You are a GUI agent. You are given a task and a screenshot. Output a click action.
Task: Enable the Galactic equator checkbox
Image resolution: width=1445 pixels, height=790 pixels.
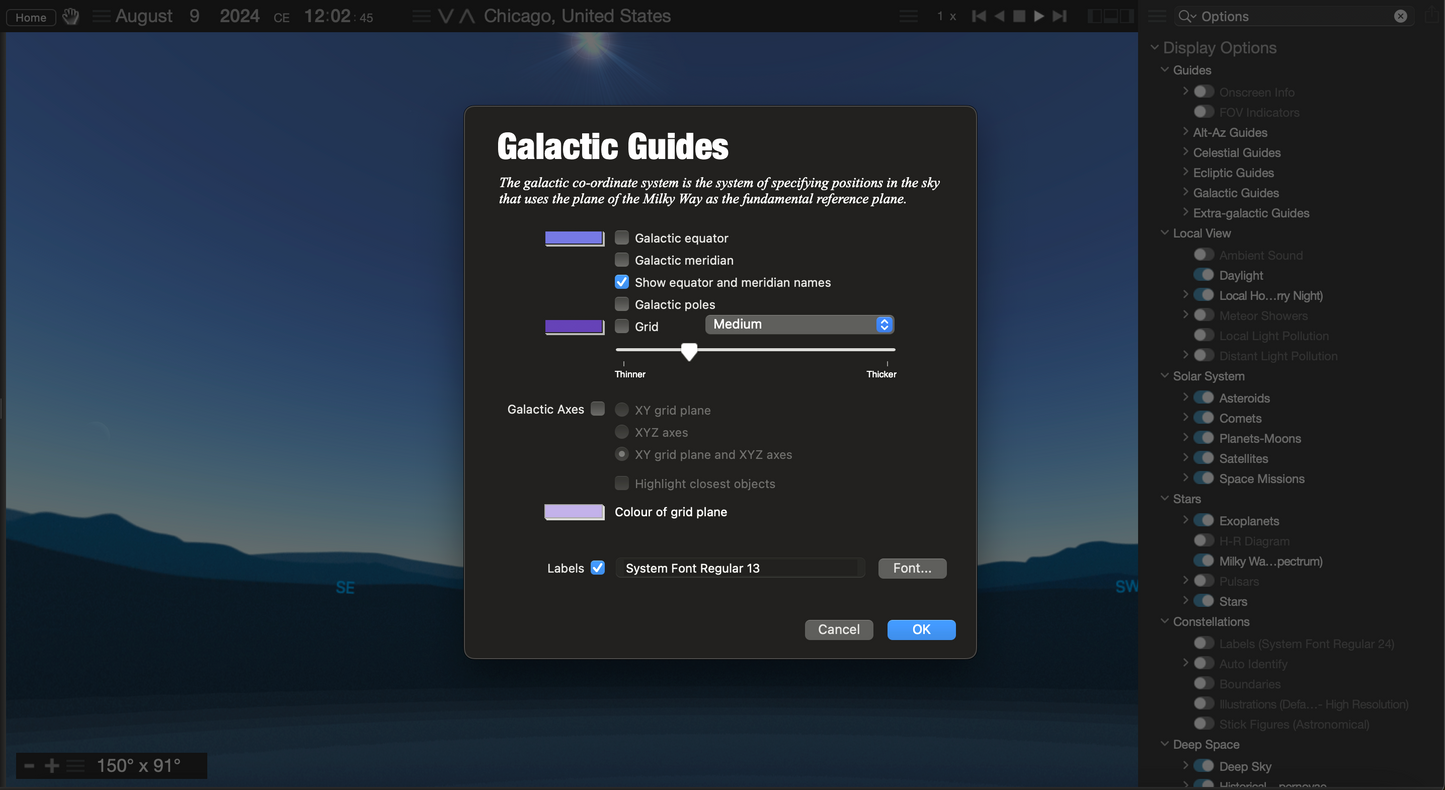pyautogui.click(x=622, y=238)
